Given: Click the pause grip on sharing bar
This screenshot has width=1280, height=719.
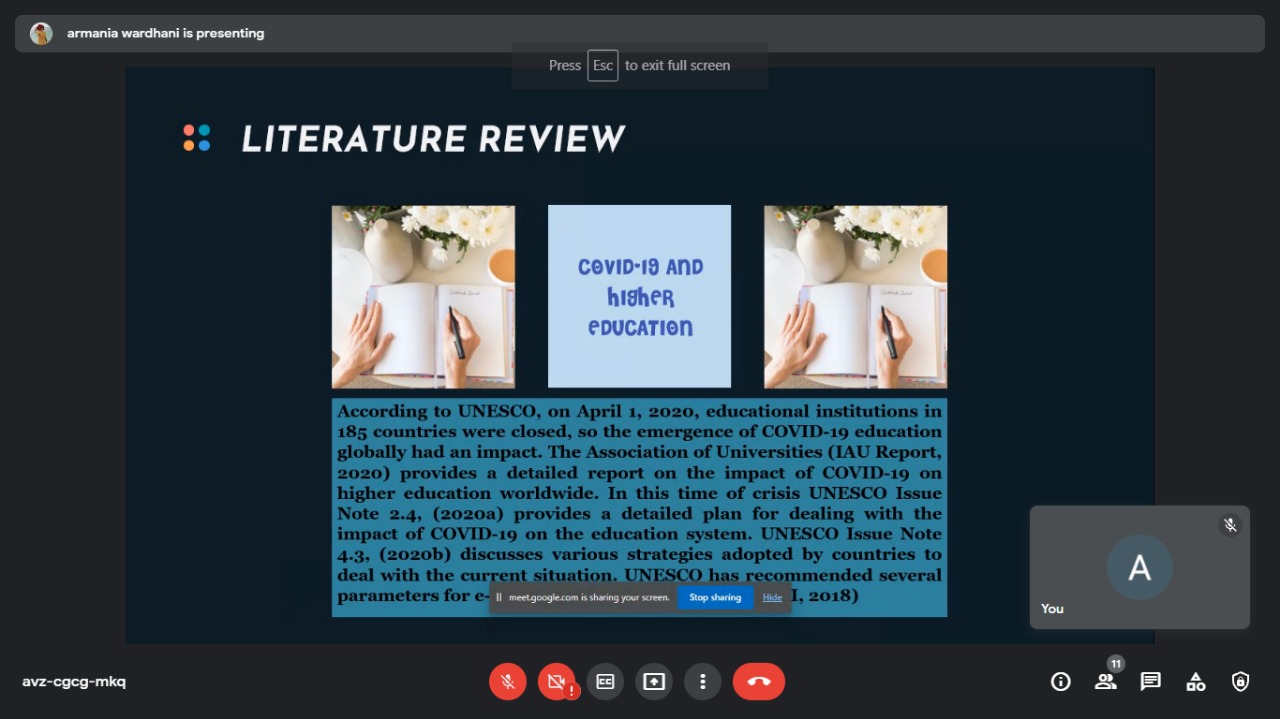Looking at the screenshot, I should pyautogui.click(x=499, y=598).
